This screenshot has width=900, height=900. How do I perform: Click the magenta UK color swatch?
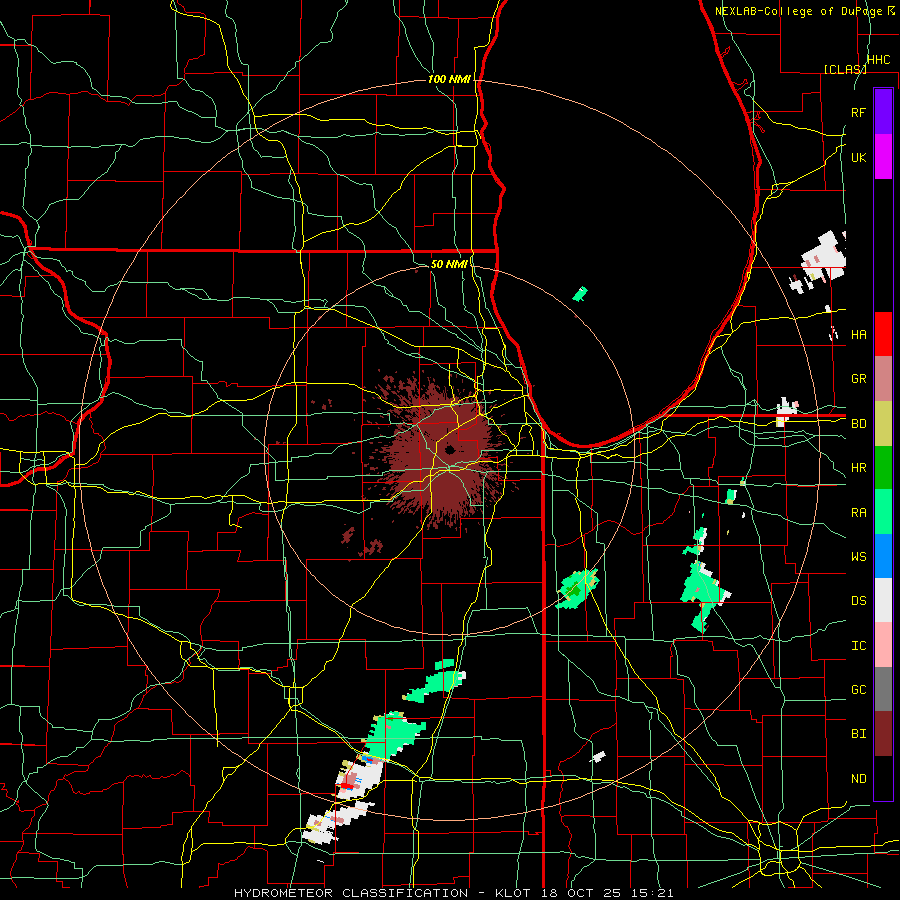[883, 157]
